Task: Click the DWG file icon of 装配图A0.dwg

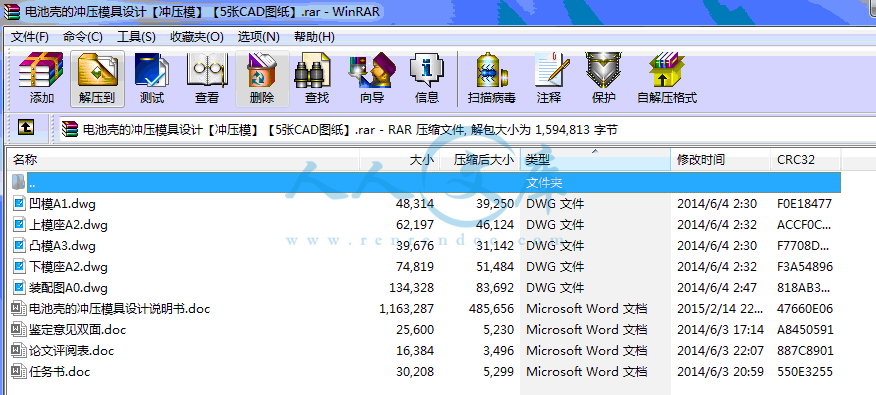Action: tap(20, 288)
